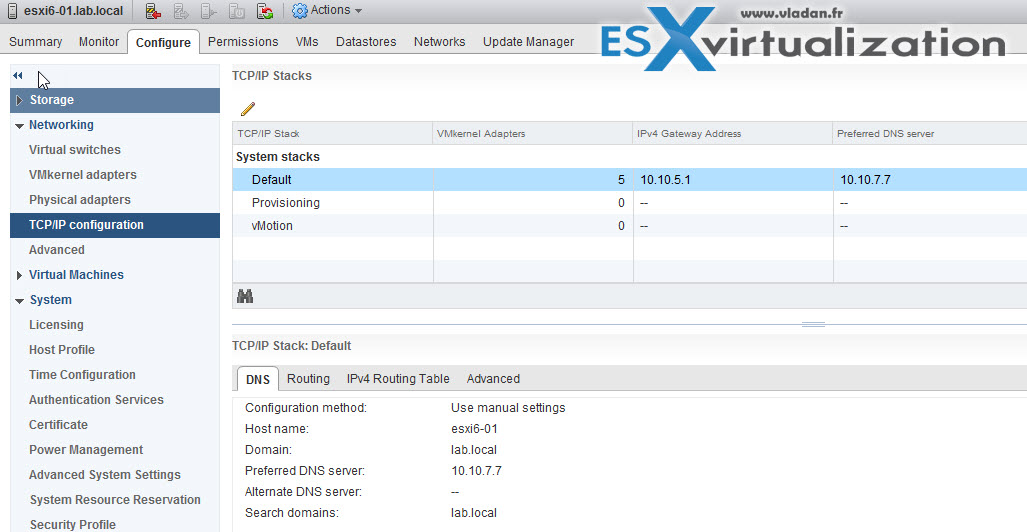The width and height of the screenshot is (1027, 532).
Task: Open the Permissions tab
Action: pyautogui.click(x=243, y=42)
